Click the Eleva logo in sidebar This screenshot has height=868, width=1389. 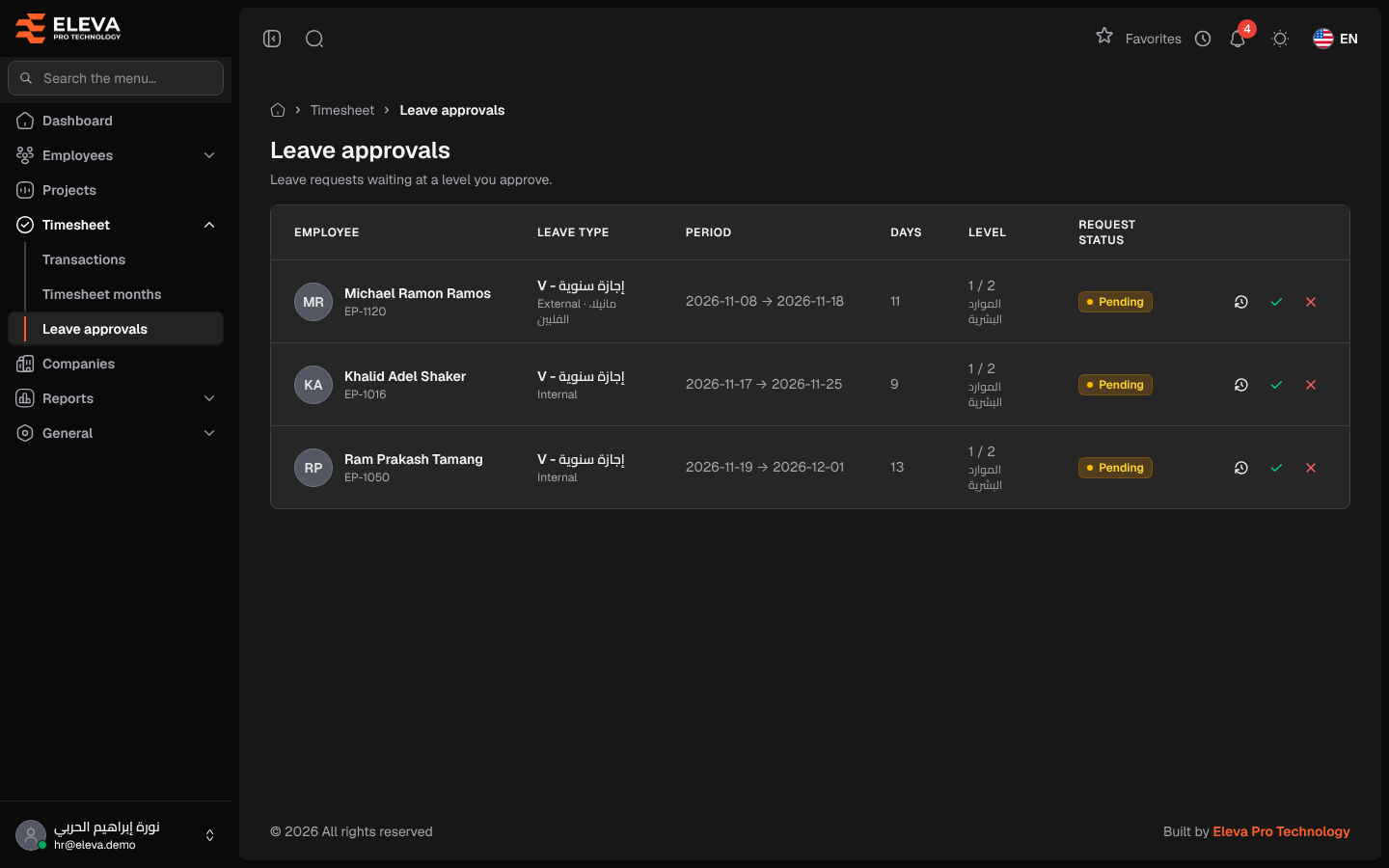click(68, 28)
